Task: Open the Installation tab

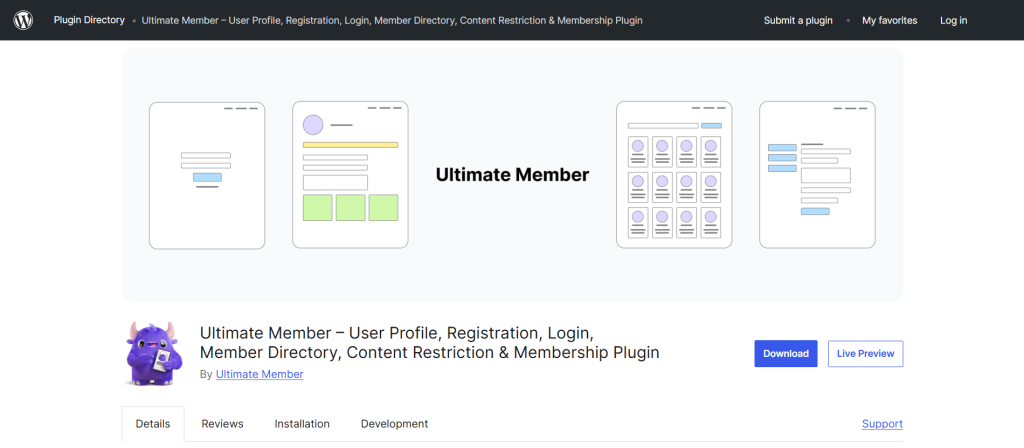Action: pyautogui.click(x=302, y=424)
